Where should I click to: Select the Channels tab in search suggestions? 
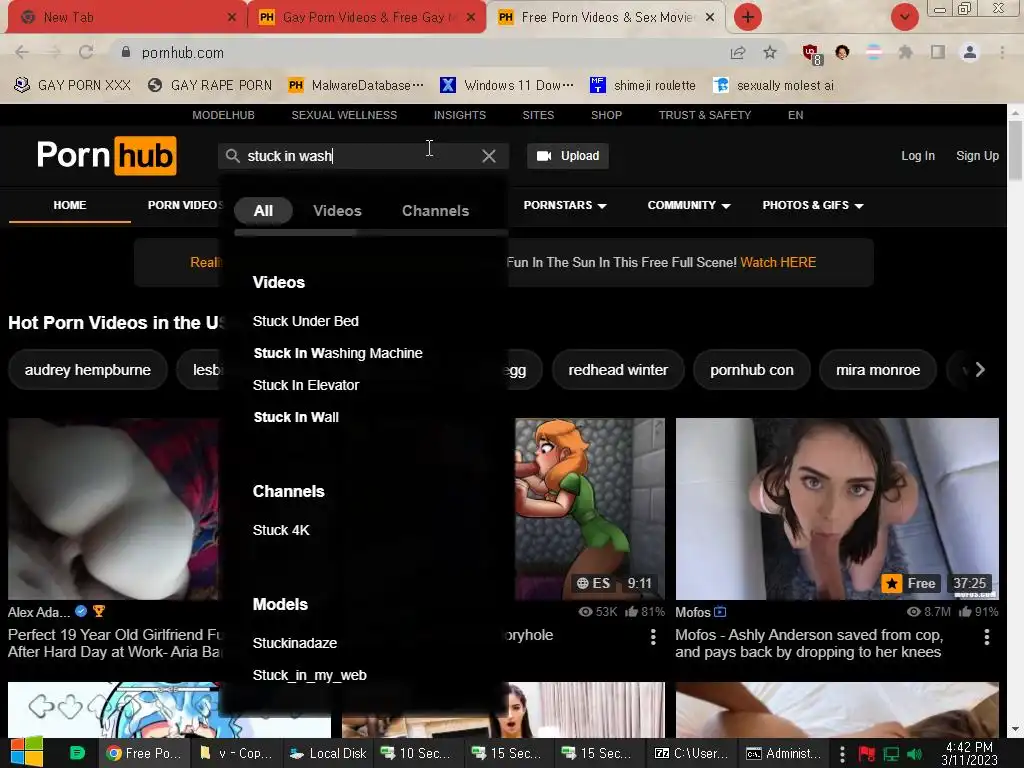tap(436, 210)
